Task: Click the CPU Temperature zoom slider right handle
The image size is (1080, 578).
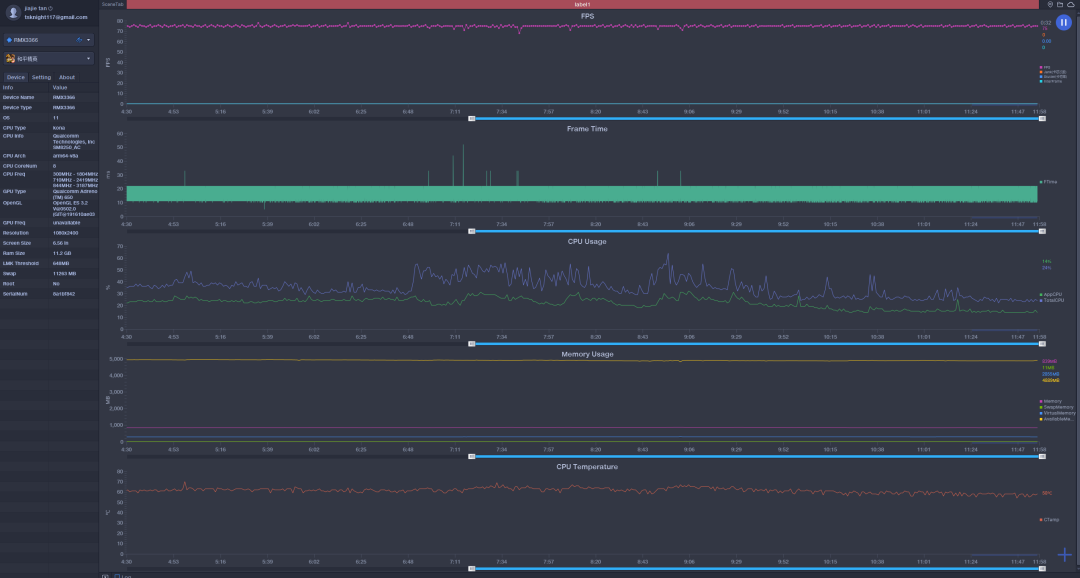Action: tap(1042, 568)
